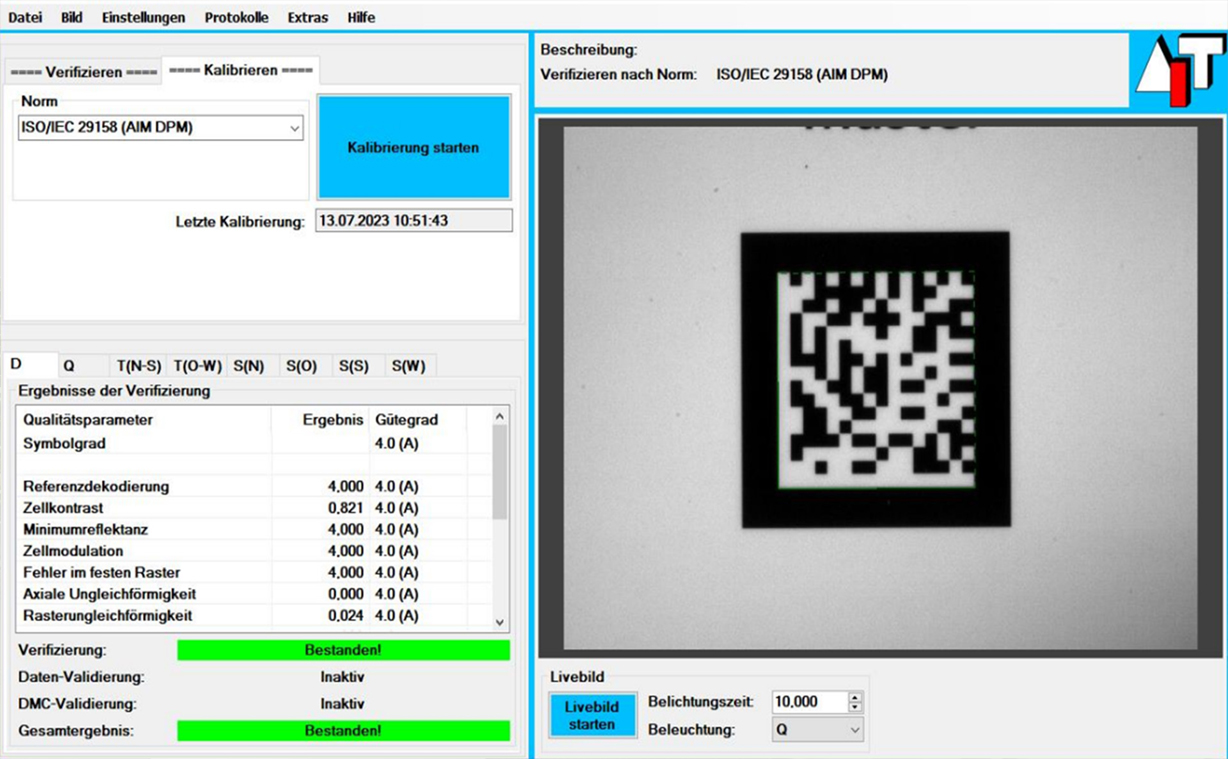
Task: Open the Protokolle menu
Action: (x=236, y=17)
